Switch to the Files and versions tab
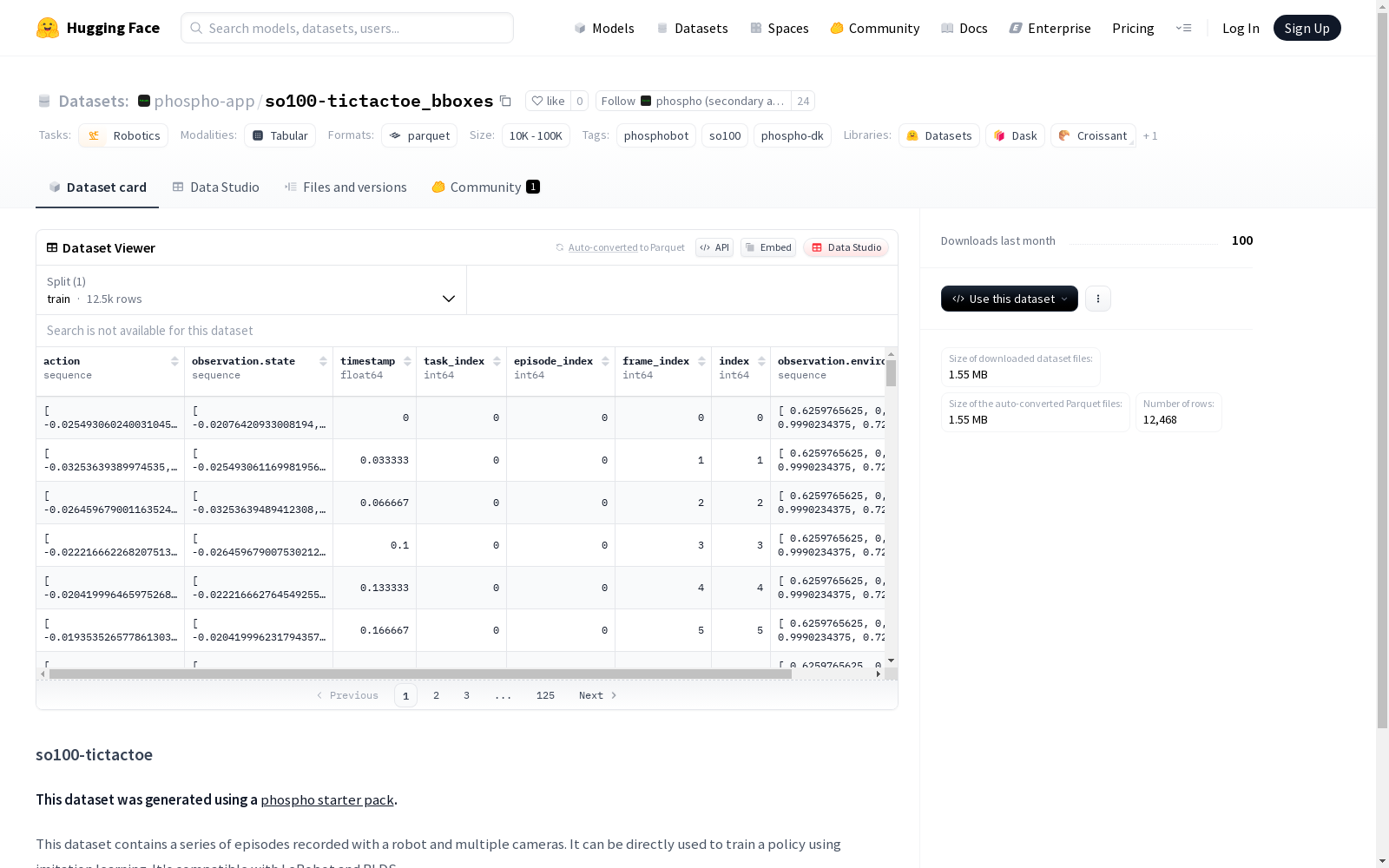1389x868 pixels. (346, 187)
